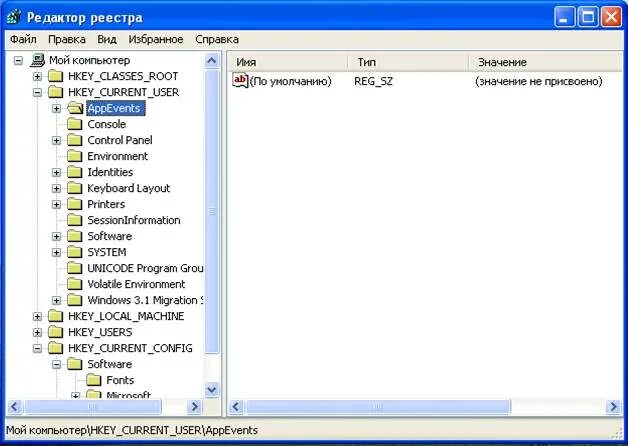Click the Identities folder icon
Screen dimensions: 628x446
pyautogui.click(x=74, y=172)
